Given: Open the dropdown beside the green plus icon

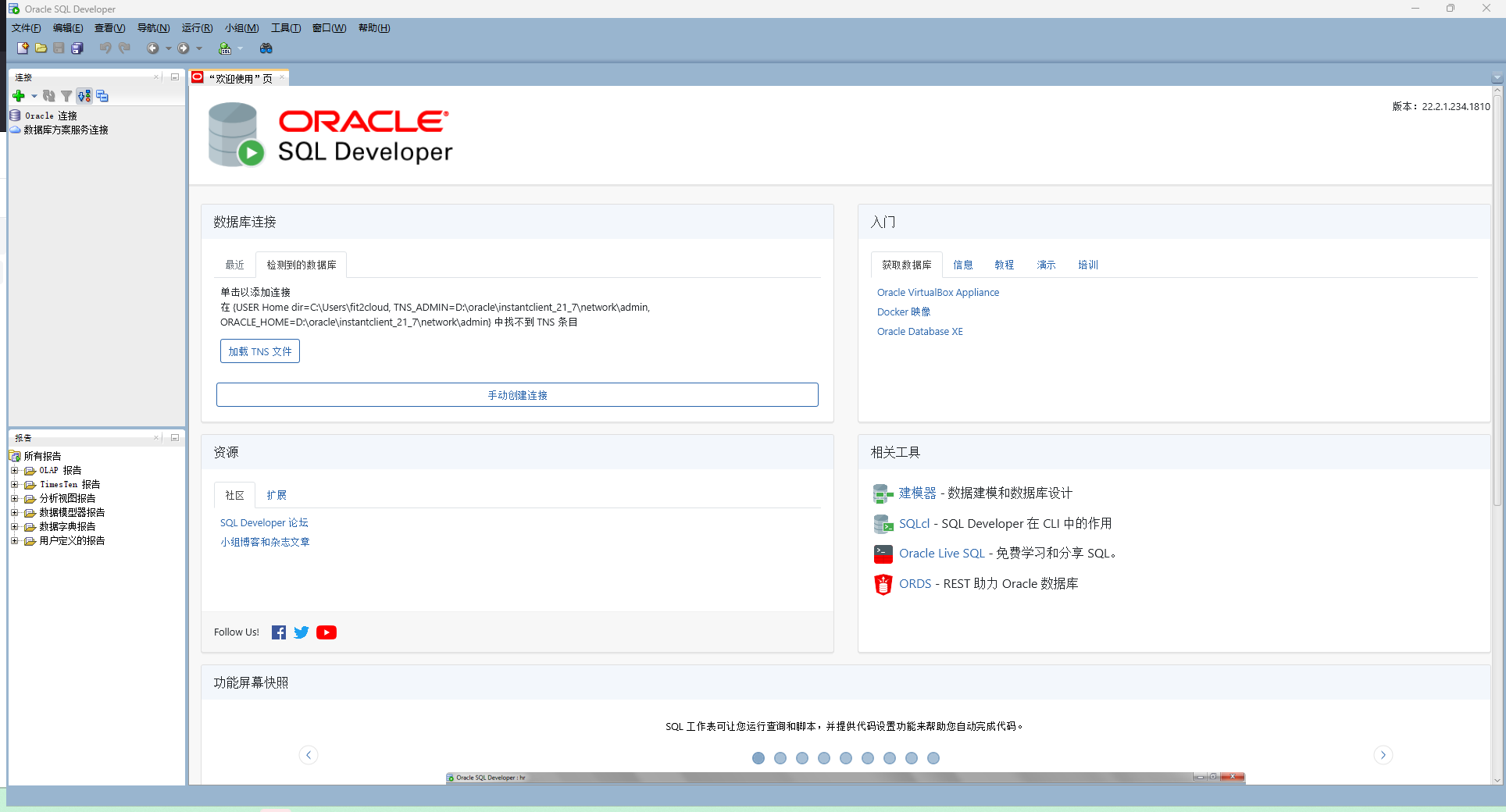Looking at the screenshot, I should tap(34, 96).
